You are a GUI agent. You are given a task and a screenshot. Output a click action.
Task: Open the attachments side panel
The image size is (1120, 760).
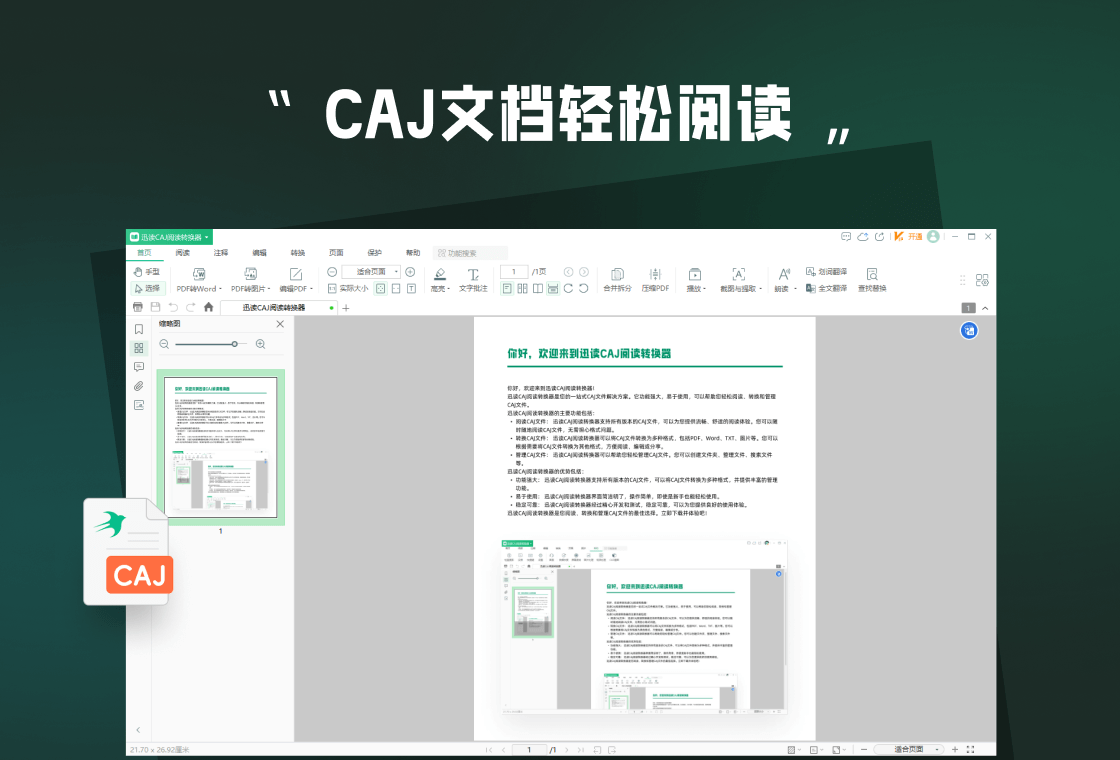tap(139, 386)
